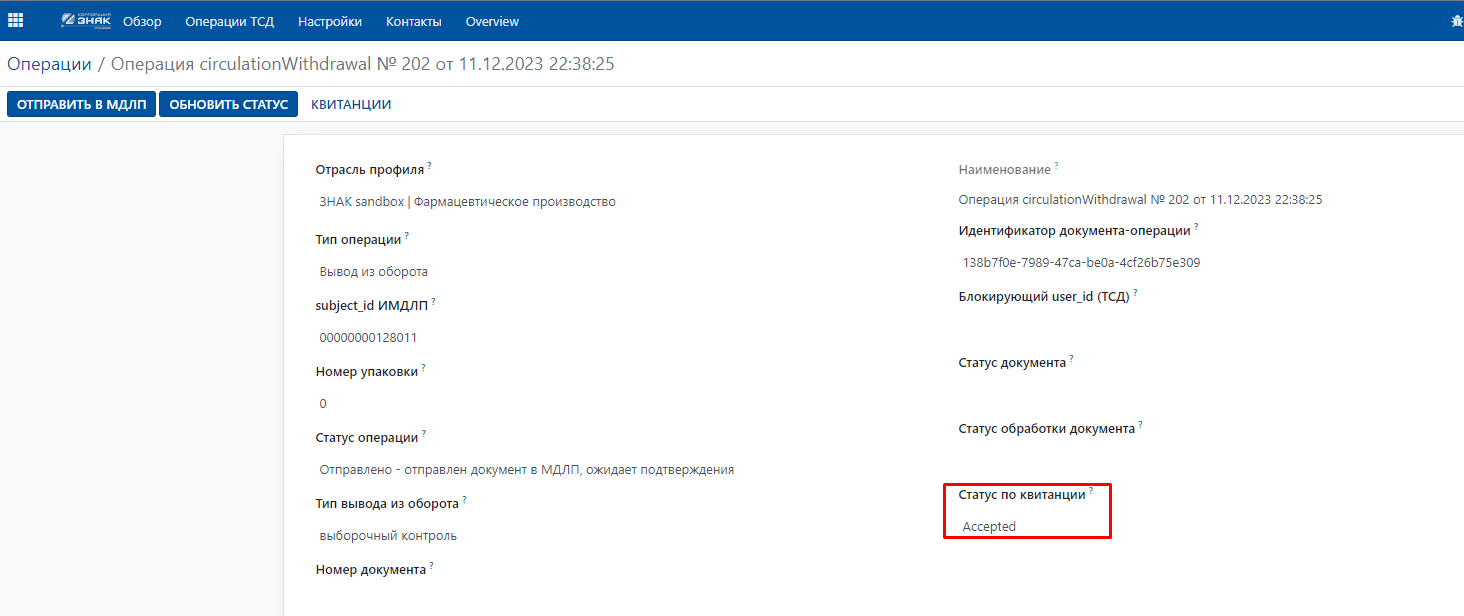Viewport: 1464px width, 616px height.
Task: Click help mark next to Идентификатор документа-операции
Action: click(1196, 226)
